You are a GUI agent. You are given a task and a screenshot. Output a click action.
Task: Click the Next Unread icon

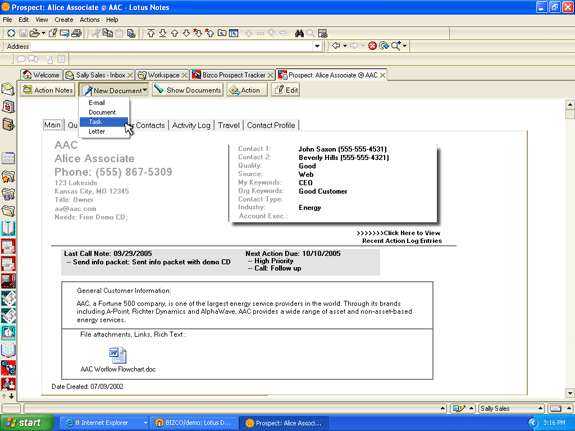[x=198, y=33]
